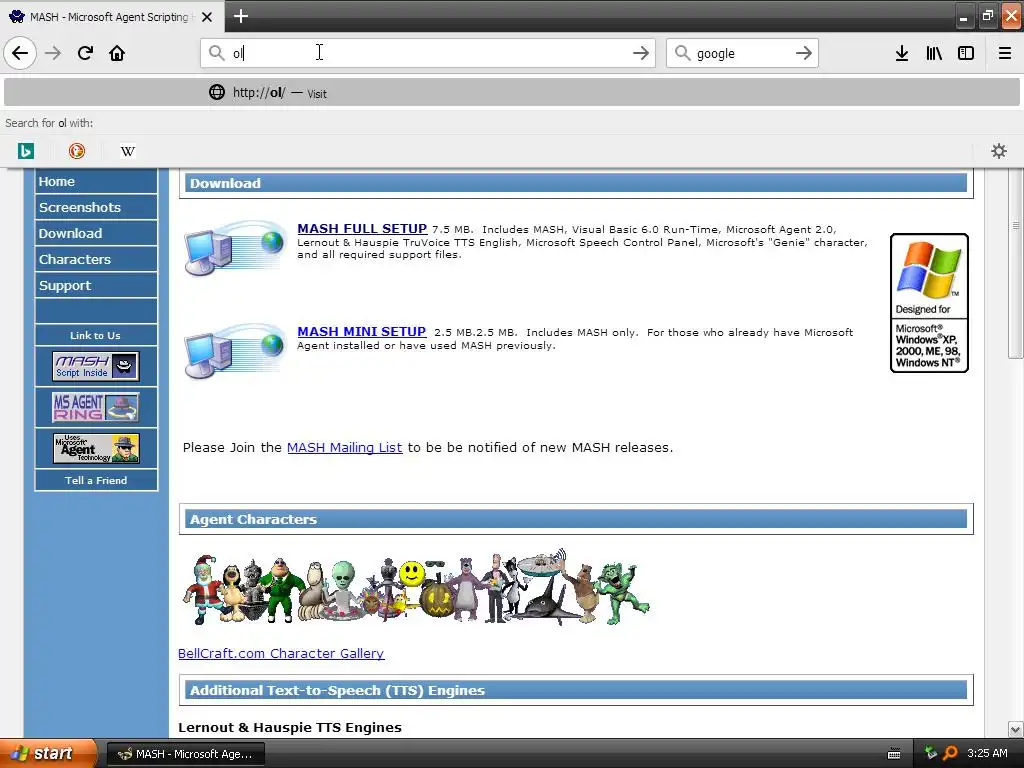Search with the Wikipedia engine icon
The width and height of the screenshot is (1024, 768).
tap(127, 151)
